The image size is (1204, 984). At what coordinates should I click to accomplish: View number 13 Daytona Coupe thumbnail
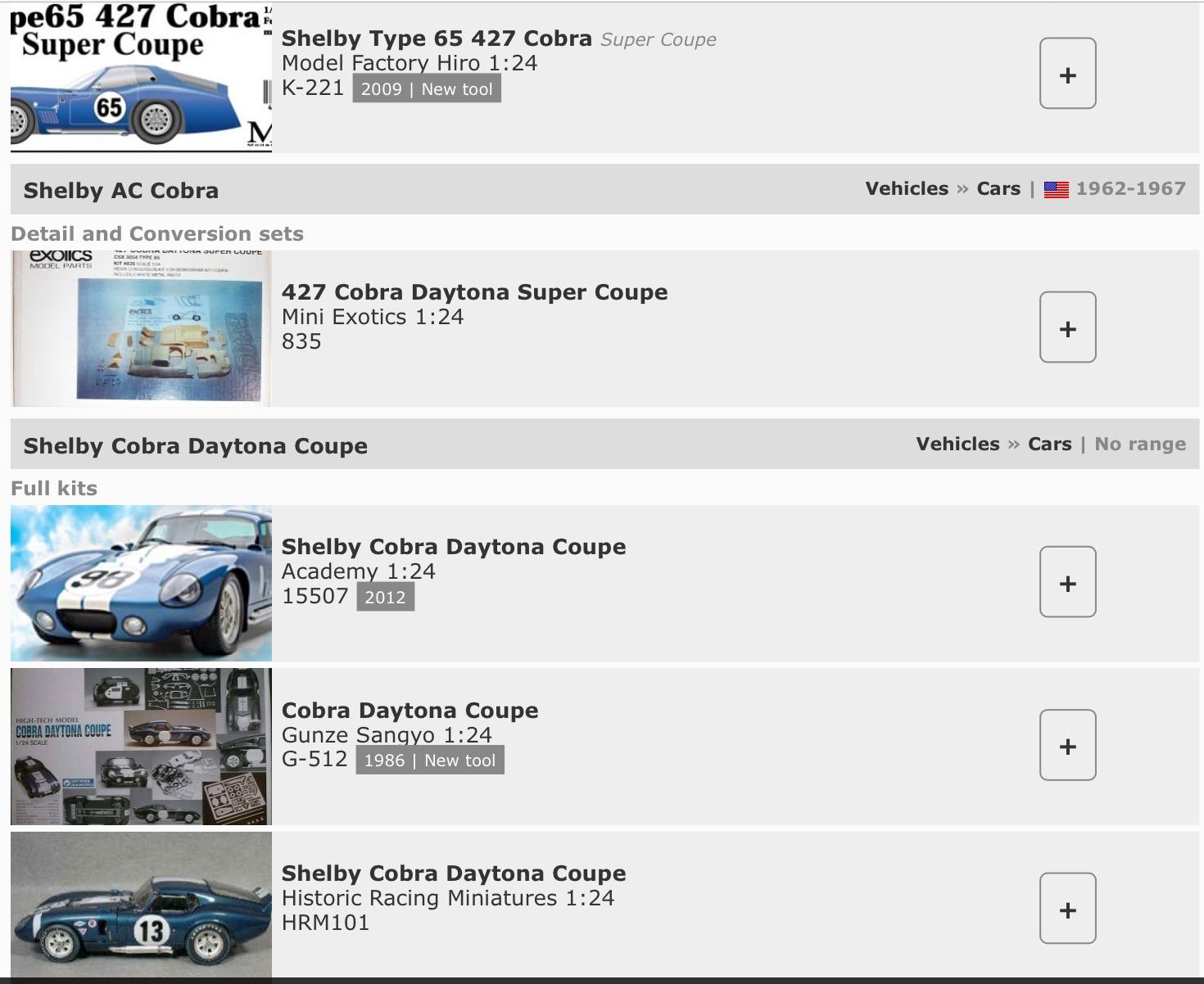141,907
